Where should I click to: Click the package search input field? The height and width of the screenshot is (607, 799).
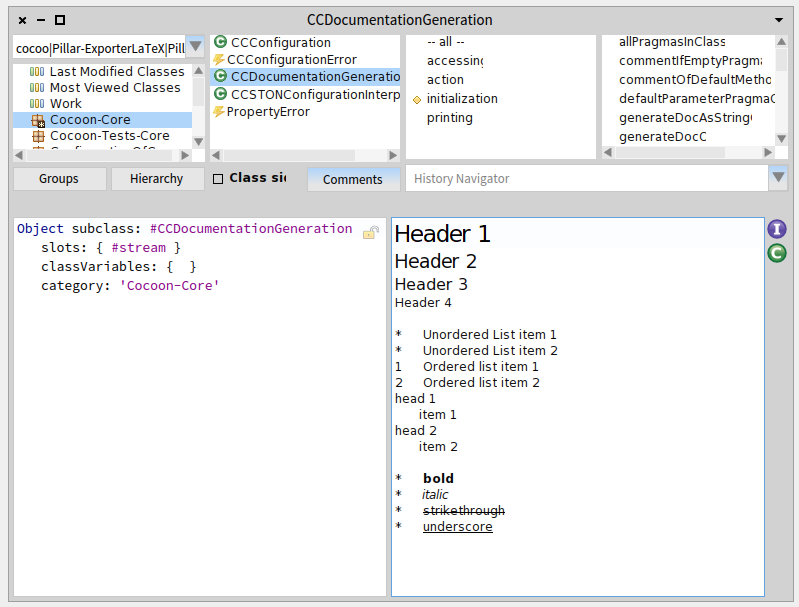[99, 48]
